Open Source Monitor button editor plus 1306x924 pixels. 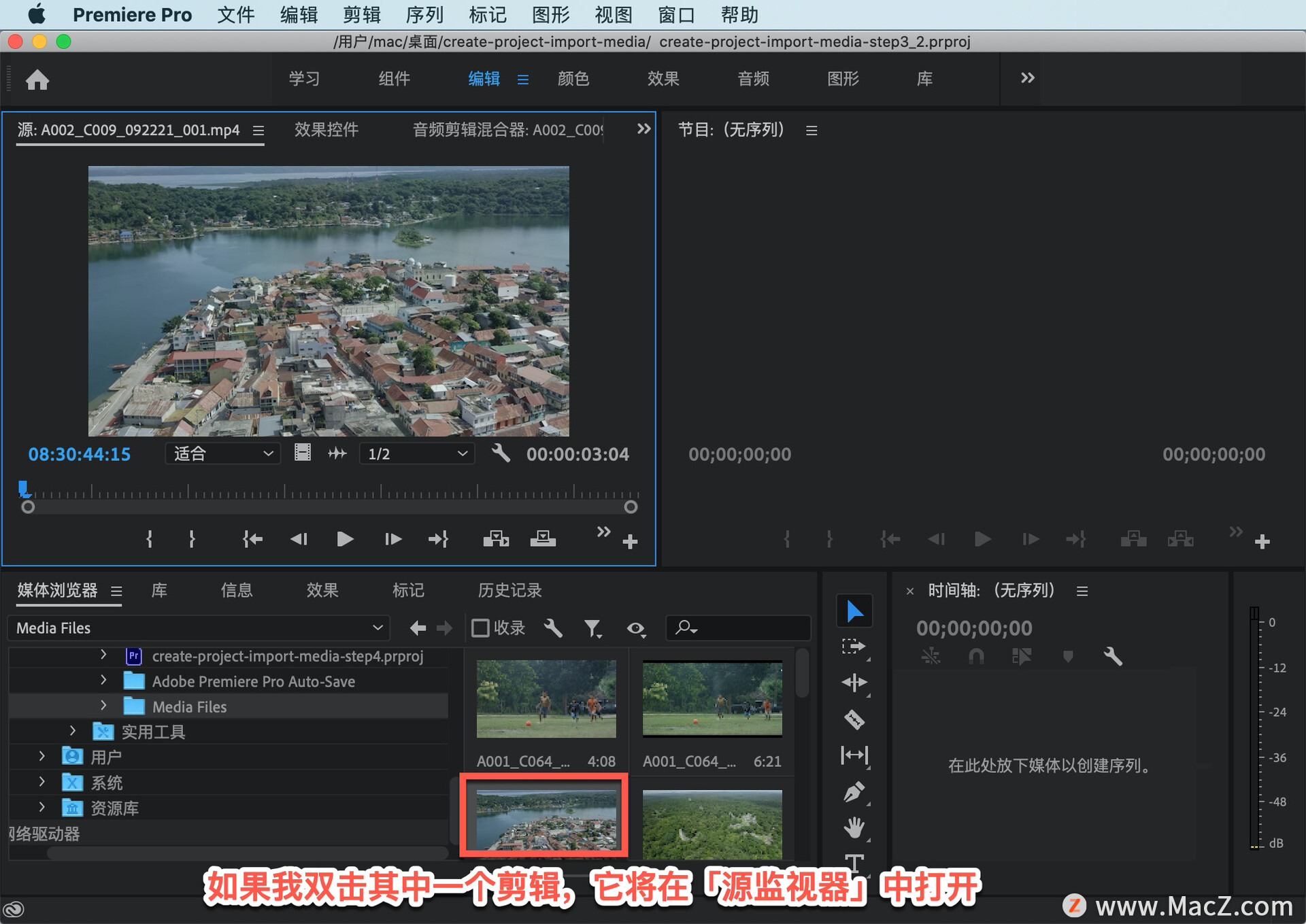(630, 542)
